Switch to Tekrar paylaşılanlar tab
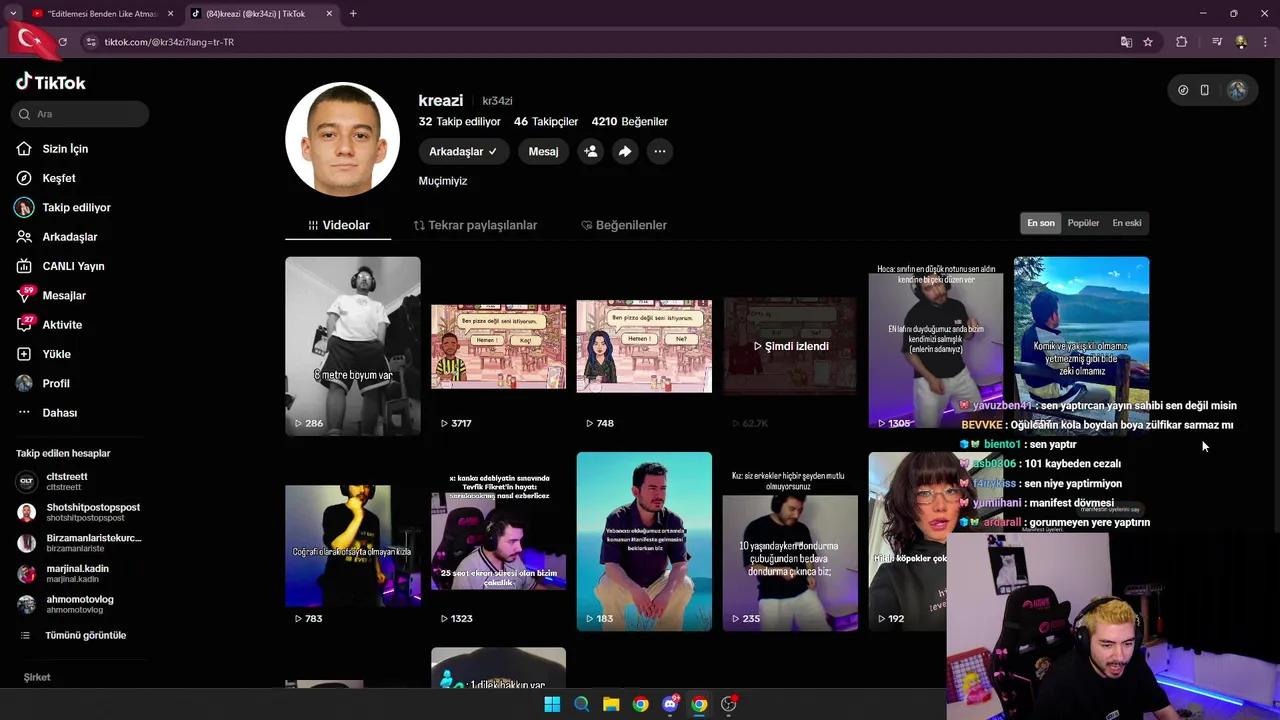The height and width of the screenshot is (720, 1280). pyautogui.click(x=475, y=225)
